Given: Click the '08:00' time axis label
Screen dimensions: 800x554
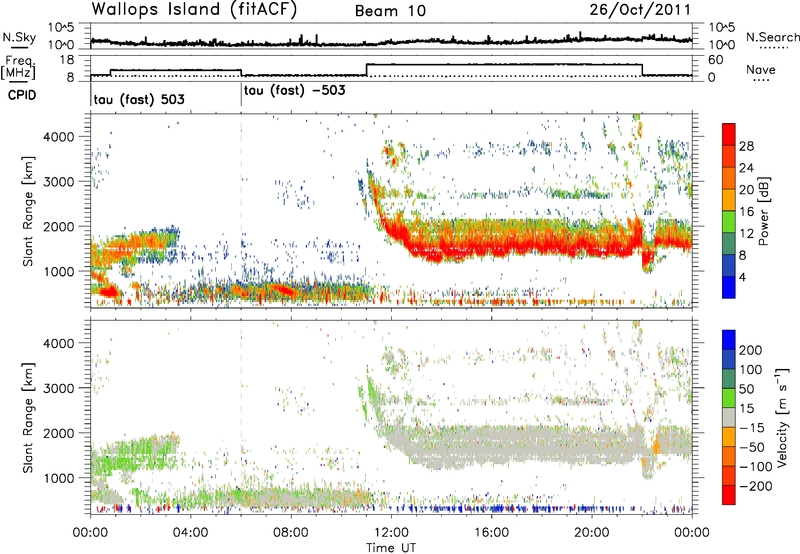Looking at the screenshot, I should click(x=291, y=533).
